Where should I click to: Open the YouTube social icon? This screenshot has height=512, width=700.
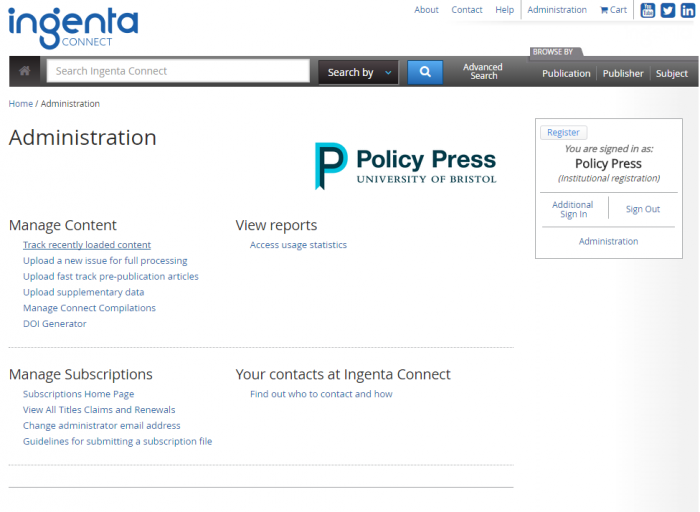[647, 10]
